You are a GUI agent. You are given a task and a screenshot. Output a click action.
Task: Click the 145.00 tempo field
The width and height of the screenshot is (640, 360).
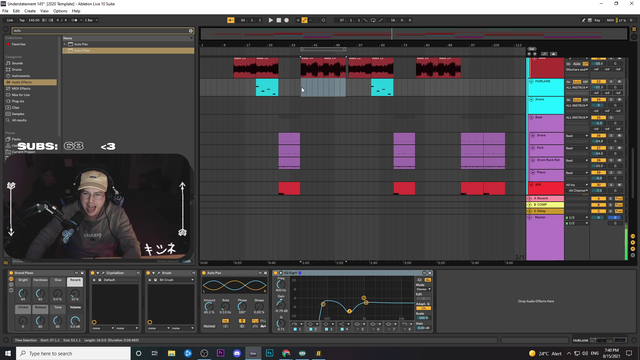(34, 20)
